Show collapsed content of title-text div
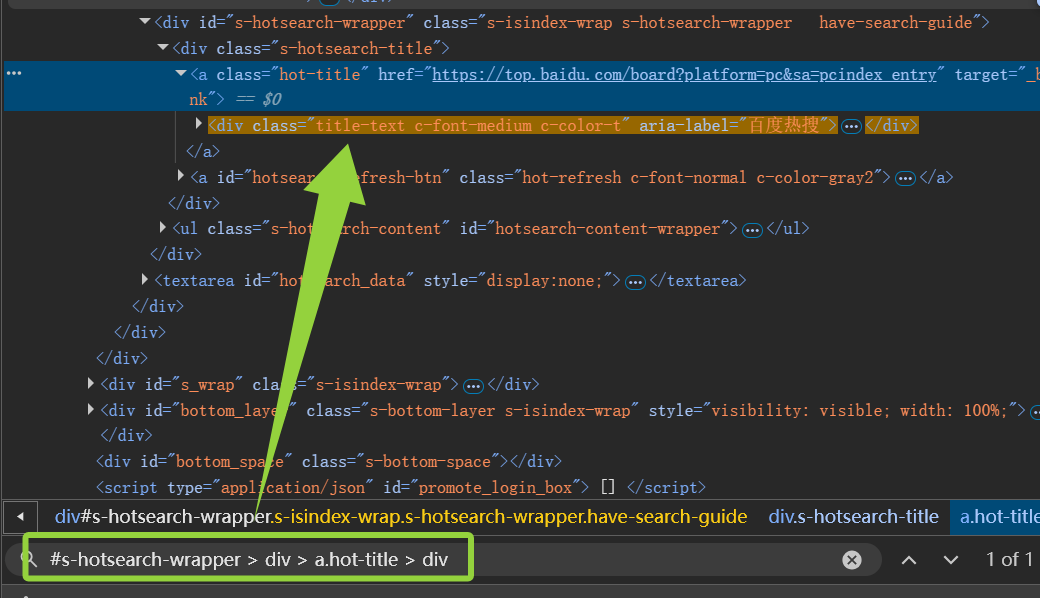 [851, 126]
